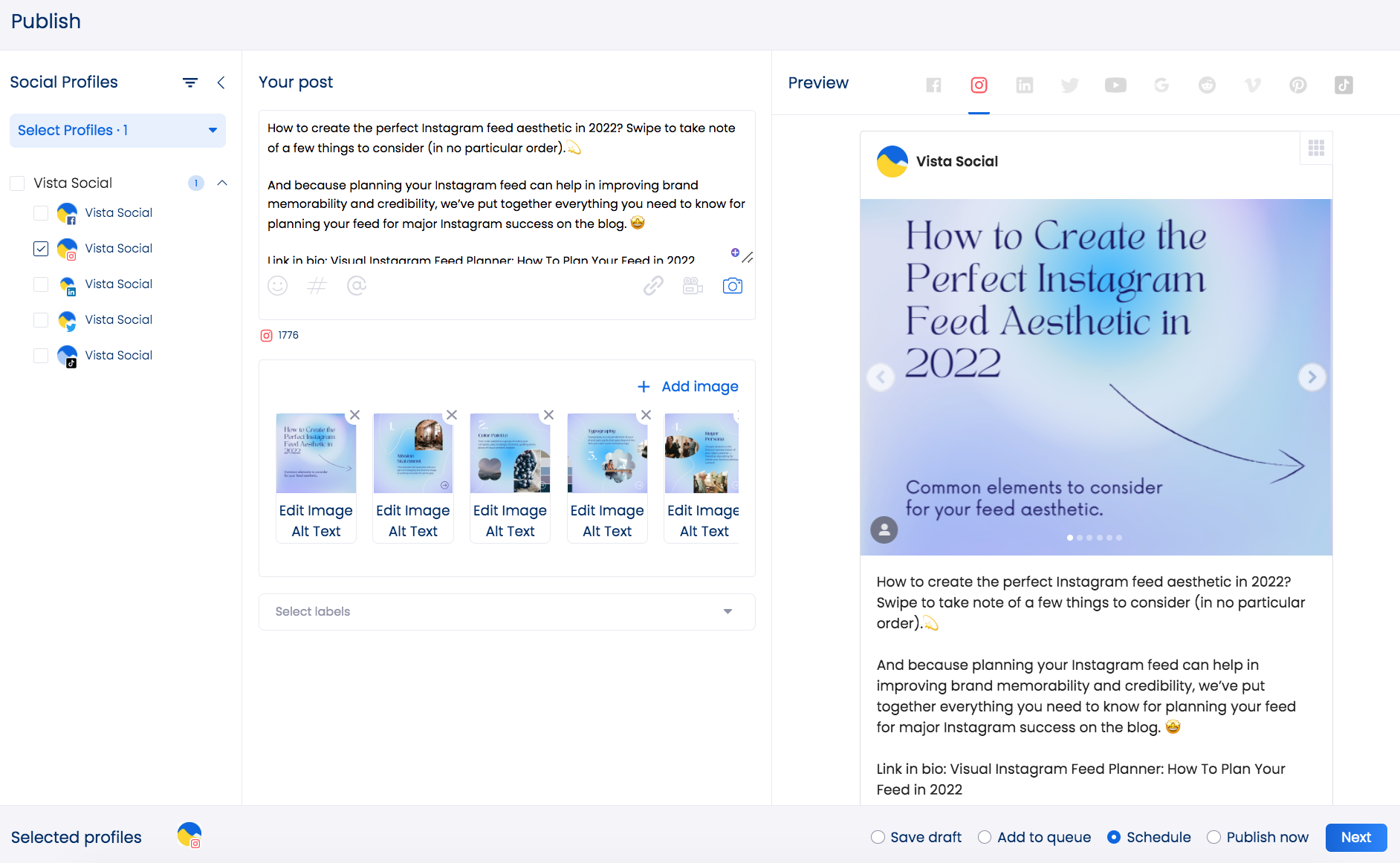Click the mention @ icon
The height and width of the screenshot is (863, 1400).
(x=357, y=286)
